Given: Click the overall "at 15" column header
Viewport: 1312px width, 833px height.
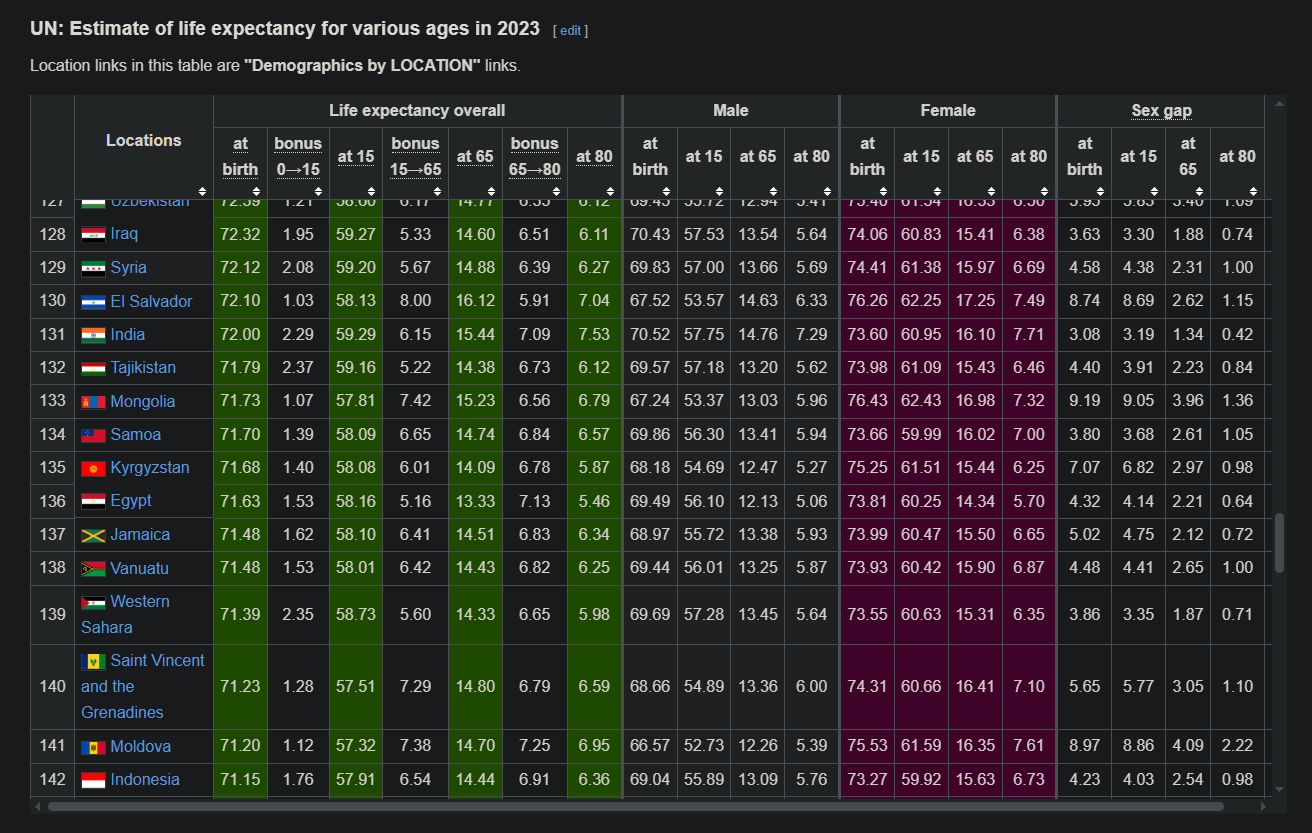Looking at the screenshot, I should [356, 156].
